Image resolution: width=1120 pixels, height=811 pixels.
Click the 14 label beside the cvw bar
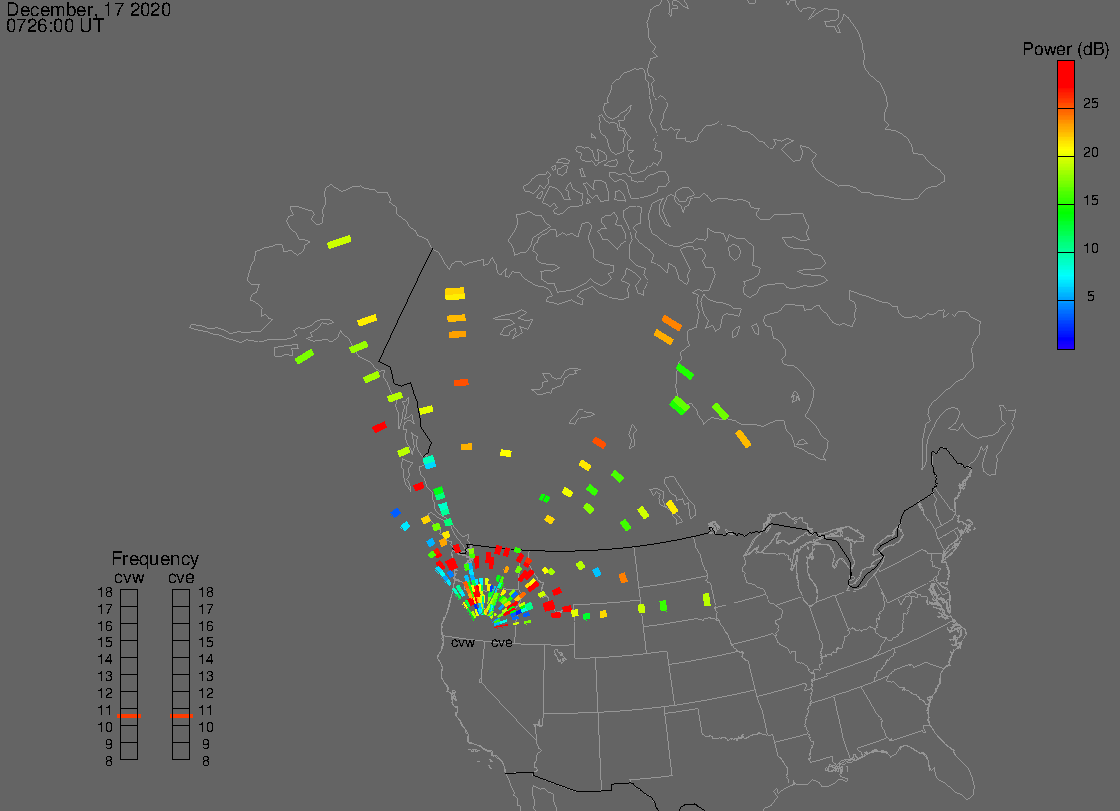click(x=105, y=660)
